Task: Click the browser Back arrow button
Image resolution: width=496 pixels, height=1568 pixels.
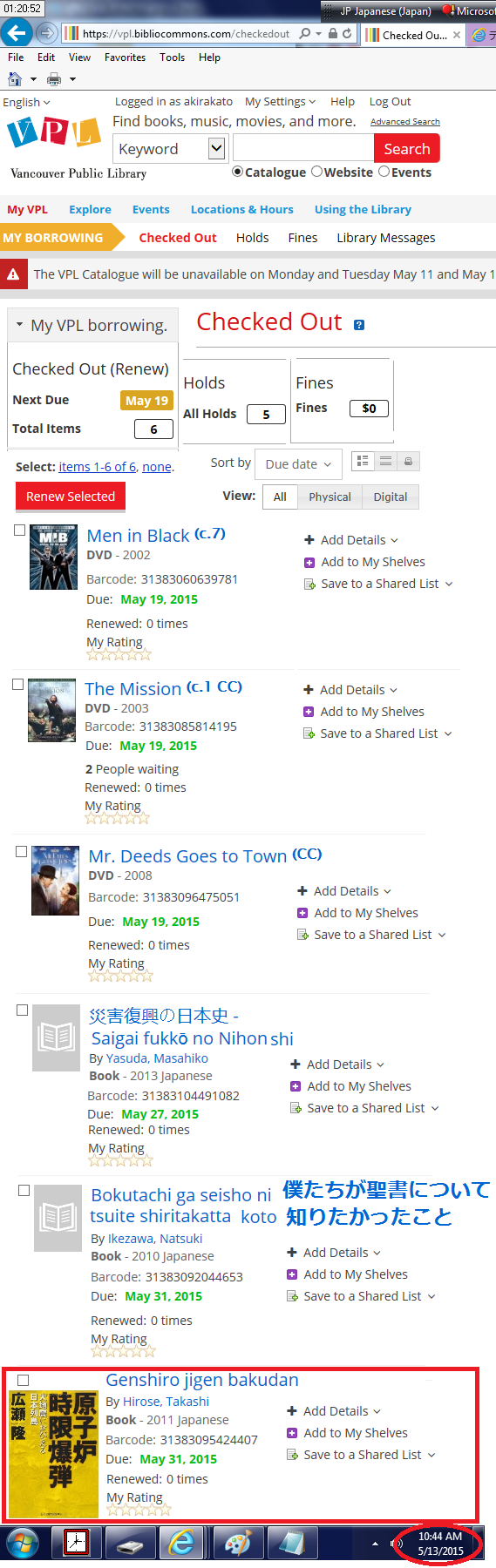Action: [16, 33]
